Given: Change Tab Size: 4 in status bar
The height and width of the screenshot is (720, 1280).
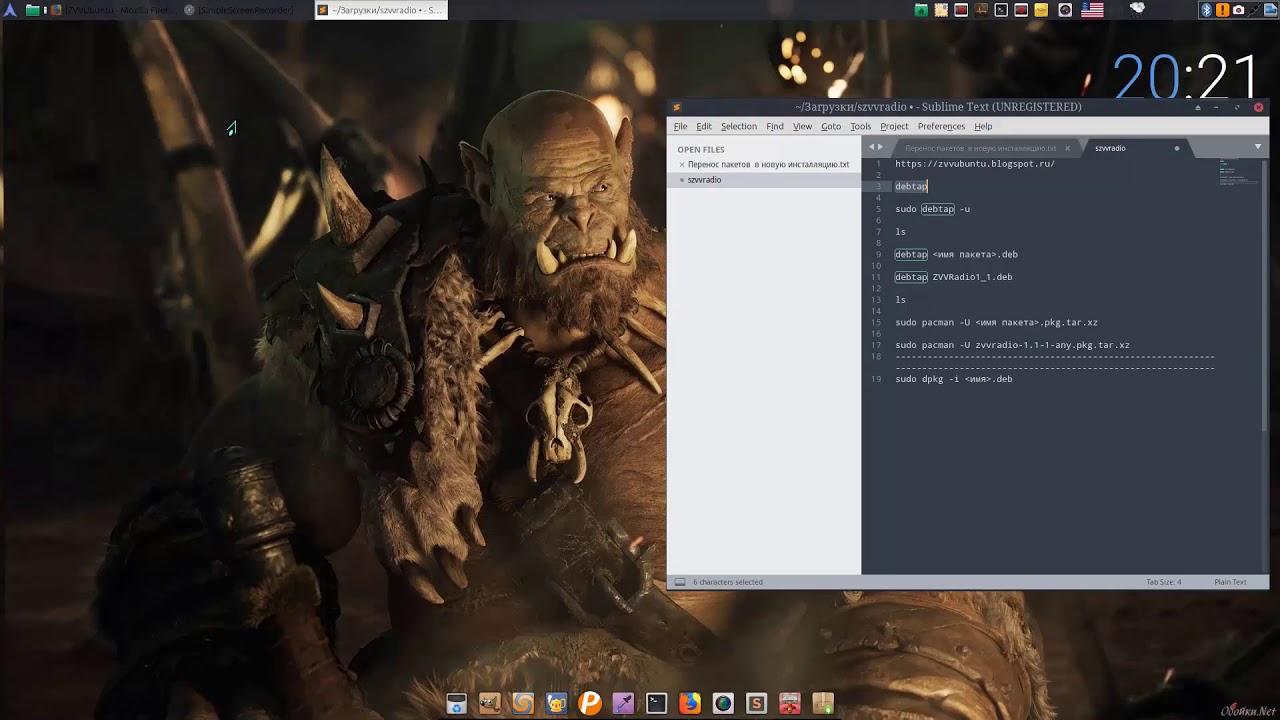Looking at the screenshot, I should 1163,582.
